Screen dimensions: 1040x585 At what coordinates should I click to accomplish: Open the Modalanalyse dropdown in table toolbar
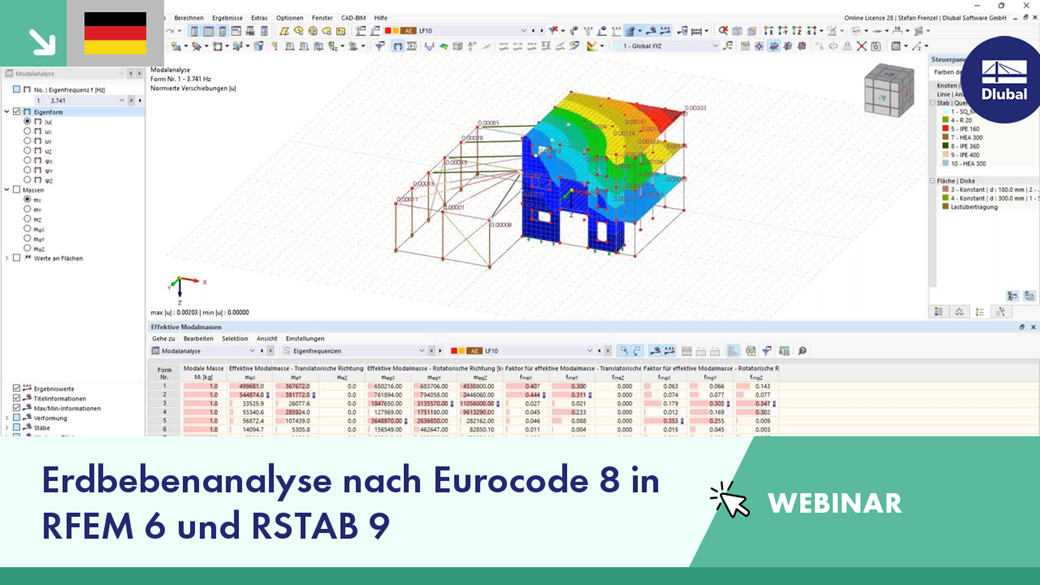point(252,350)
